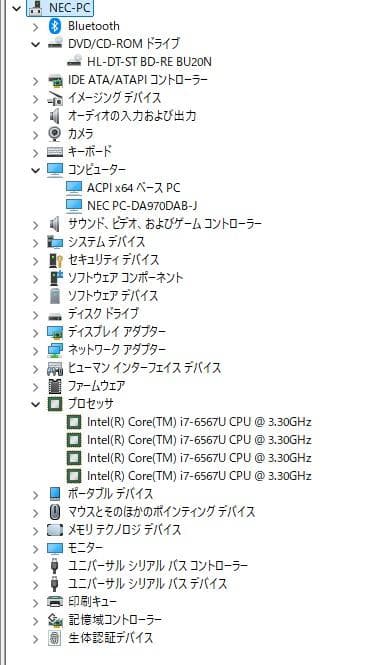Click the サウンド、ビデオ、およびゲーム コントローラー speaker icon
The image size is (372, 665).
pyautogui.click(x=55, y=224)
